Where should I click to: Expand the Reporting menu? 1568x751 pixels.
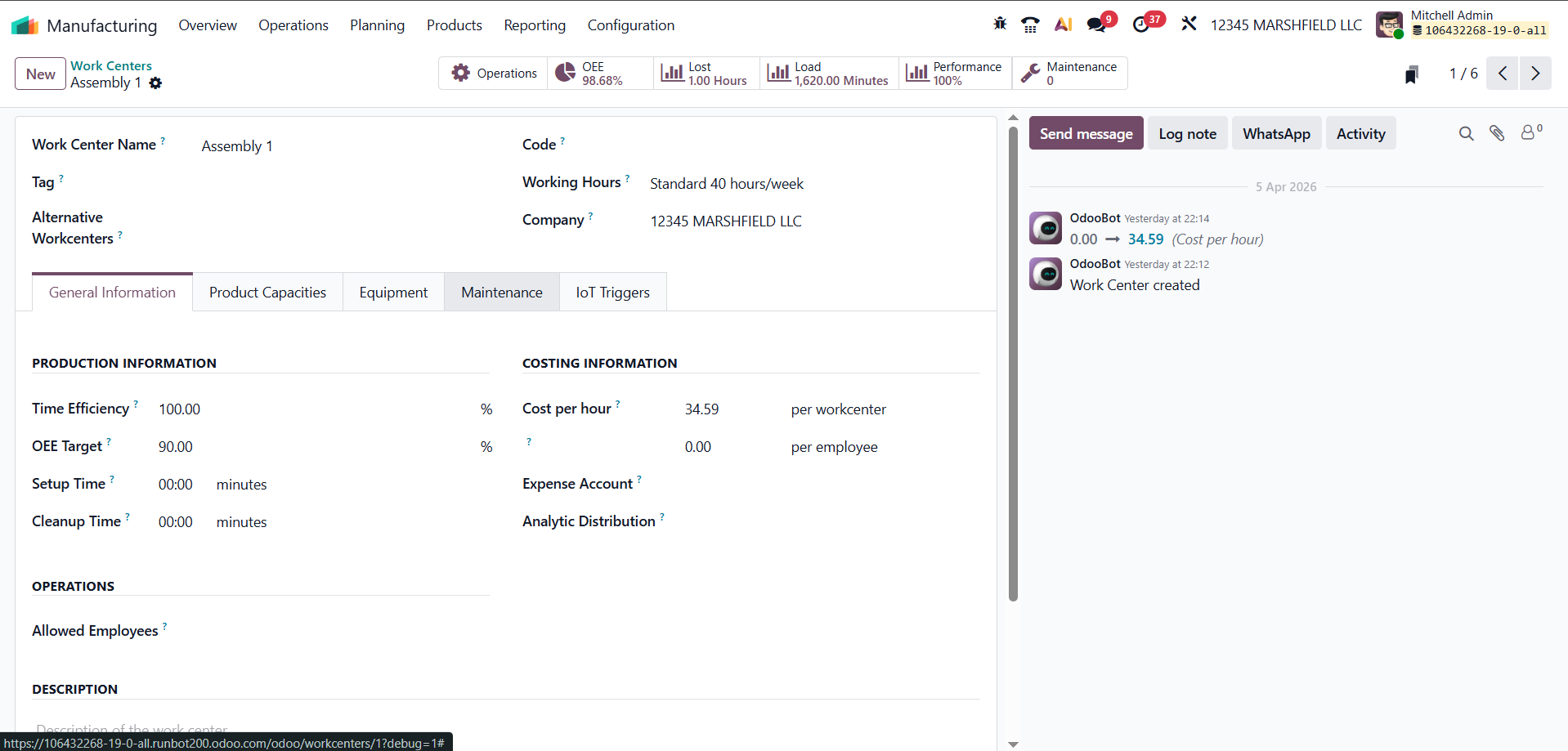pos(535,25)
